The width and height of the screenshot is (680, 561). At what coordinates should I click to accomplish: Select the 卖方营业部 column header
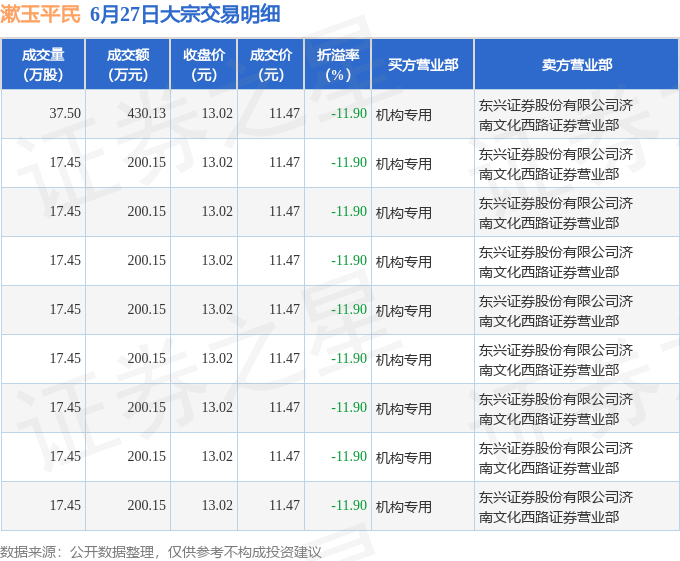(x=576, y=65)
